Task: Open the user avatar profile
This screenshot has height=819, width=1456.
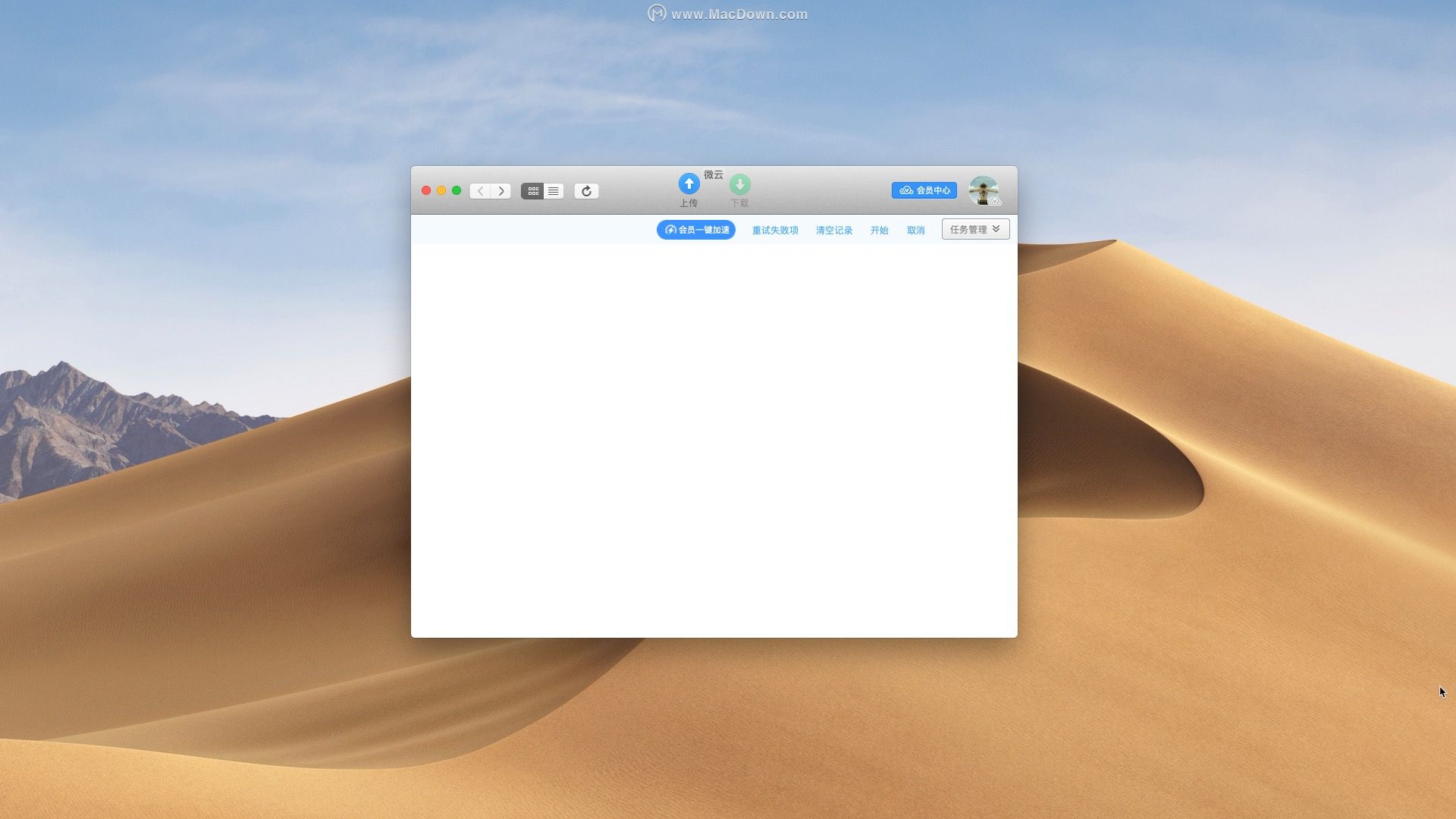Action: click(x=984, y=190)
